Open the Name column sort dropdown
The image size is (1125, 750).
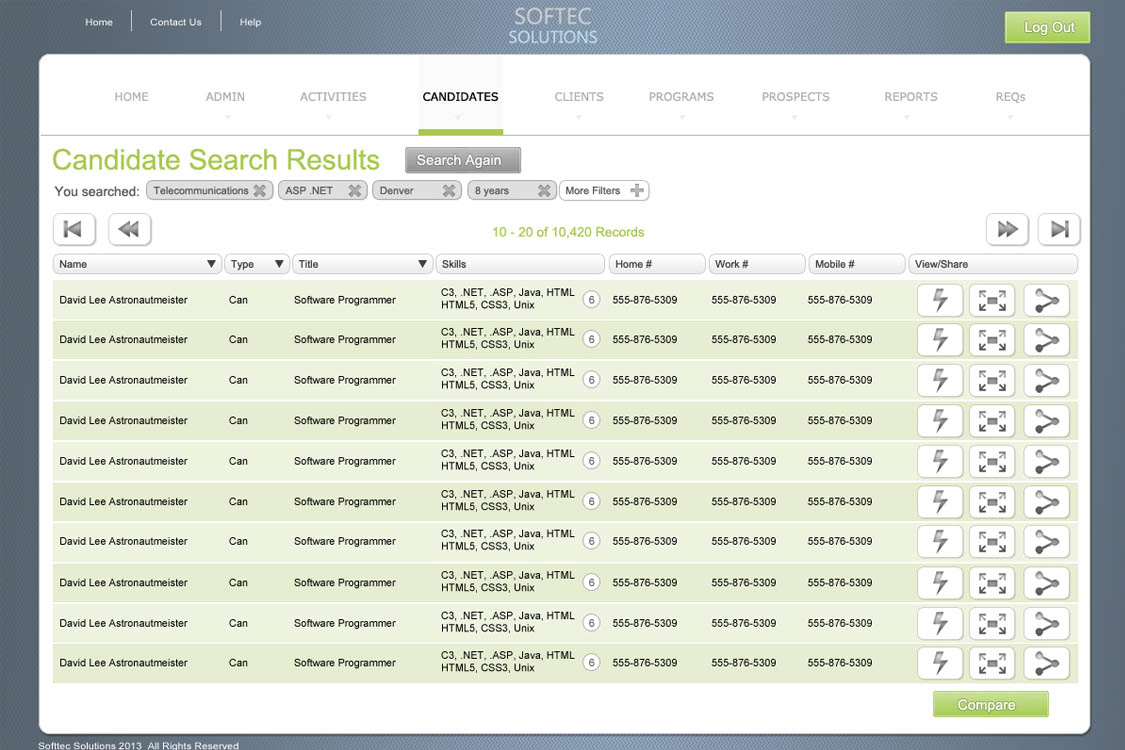click(211, 265)
